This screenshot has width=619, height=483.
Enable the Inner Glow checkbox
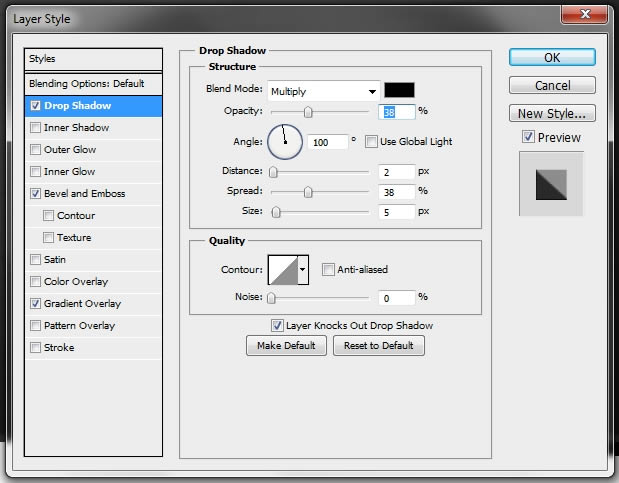coord(36,171)
